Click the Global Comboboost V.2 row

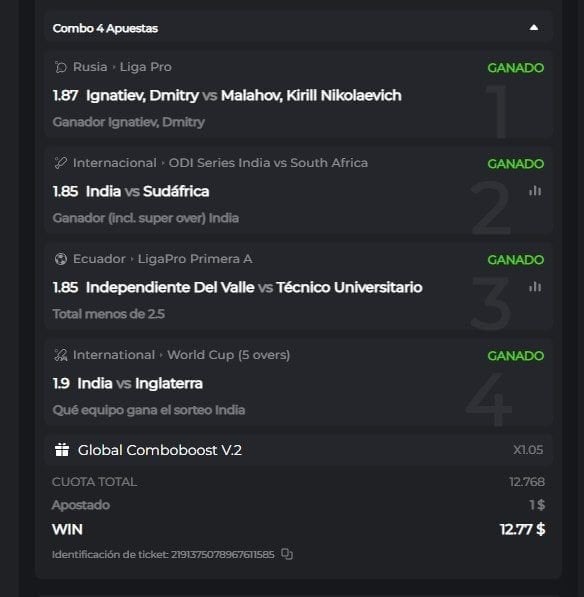299,450
